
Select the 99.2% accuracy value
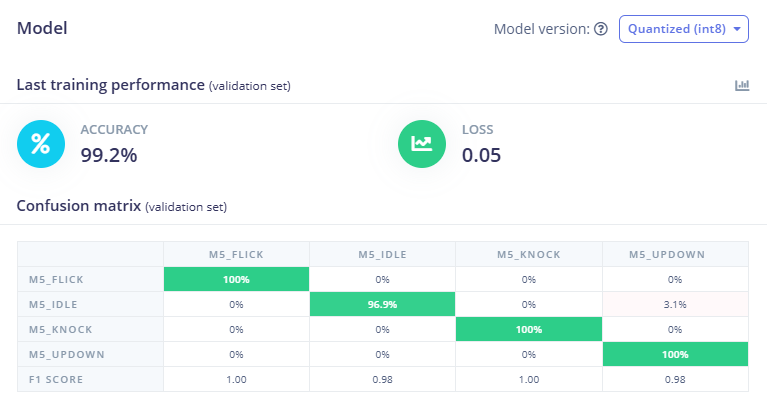coord(109,155)
